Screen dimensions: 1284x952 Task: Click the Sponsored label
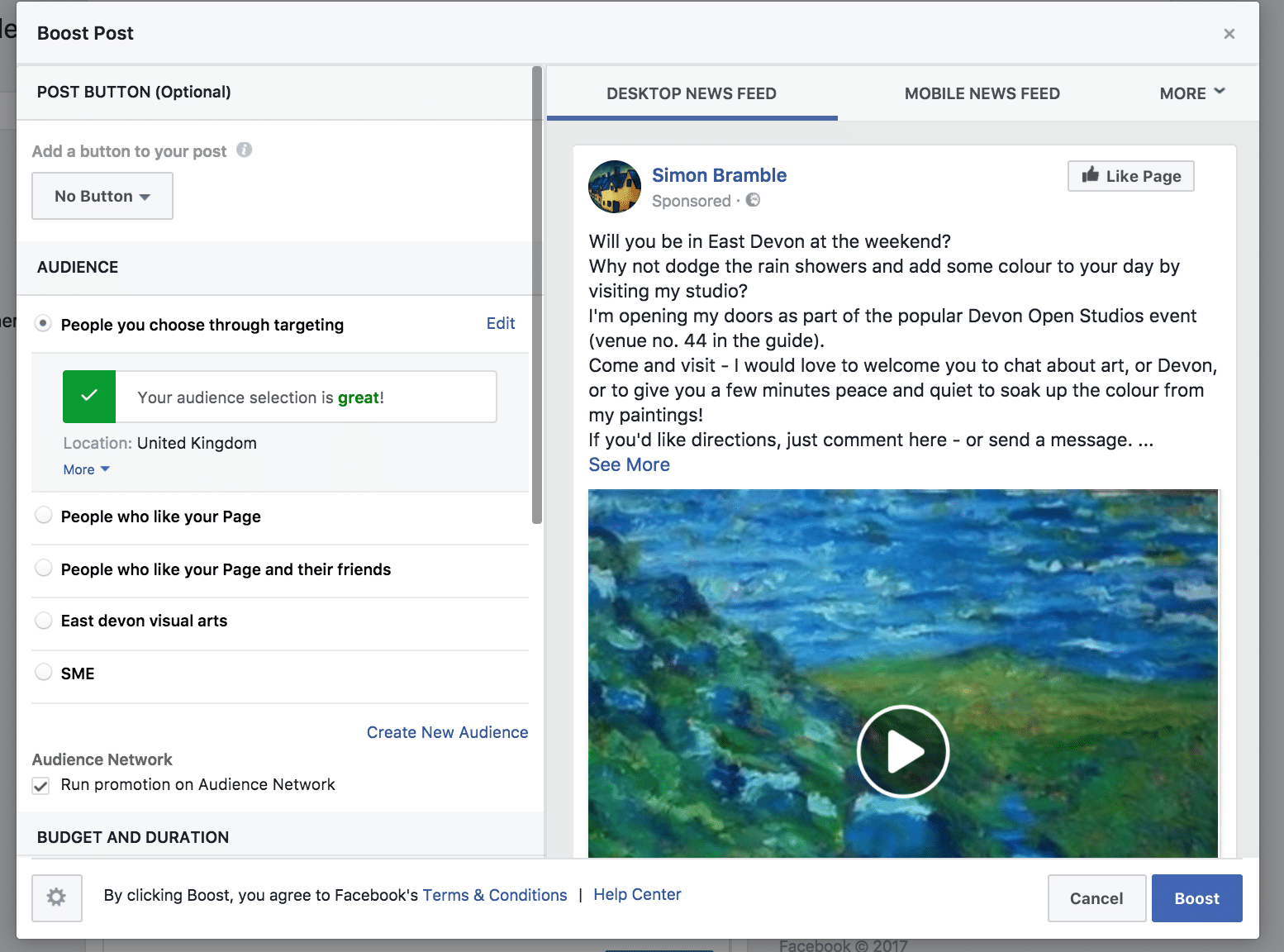coord(691,201)
